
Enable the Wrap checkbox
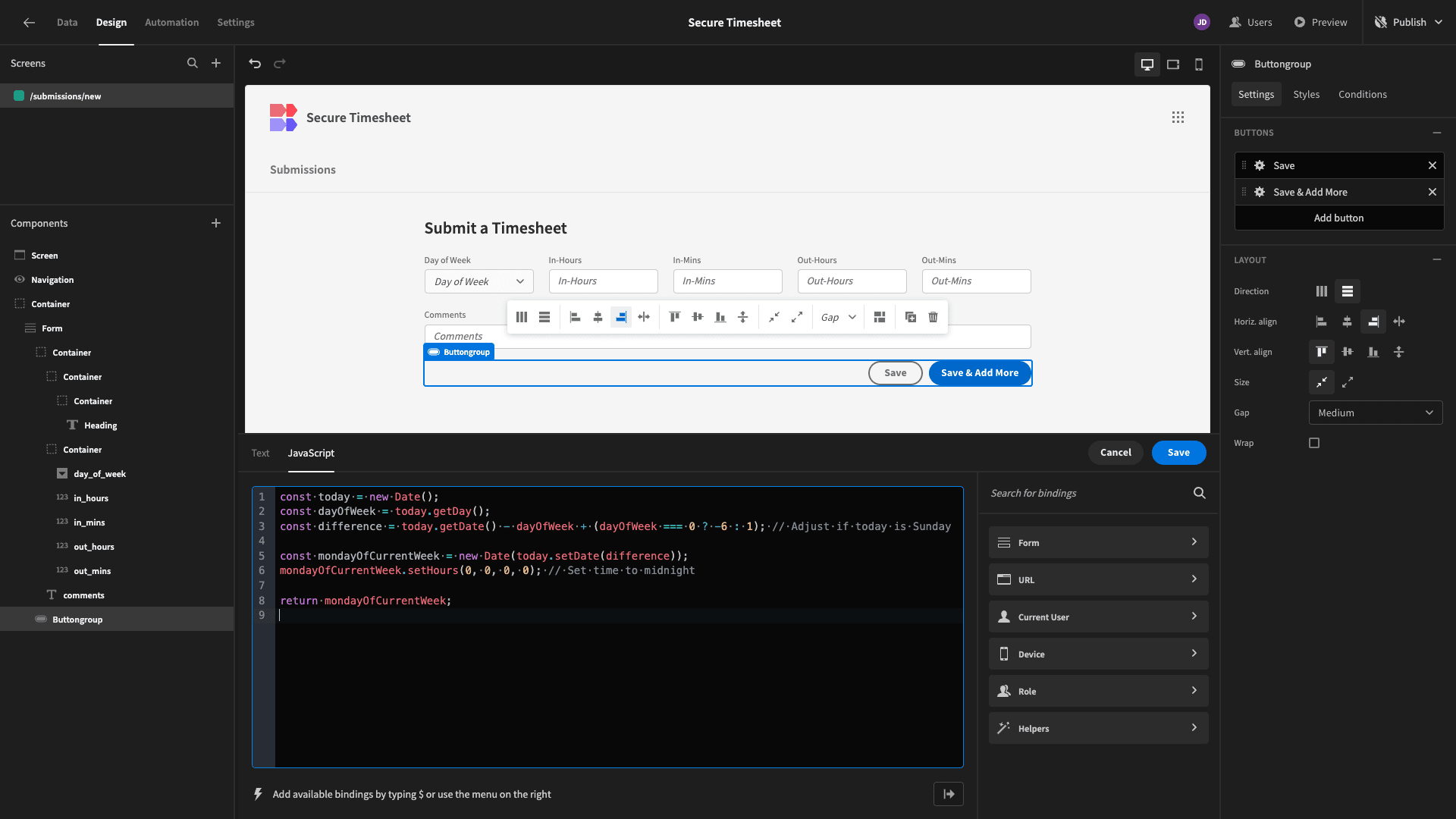[x=1314, y=443]
